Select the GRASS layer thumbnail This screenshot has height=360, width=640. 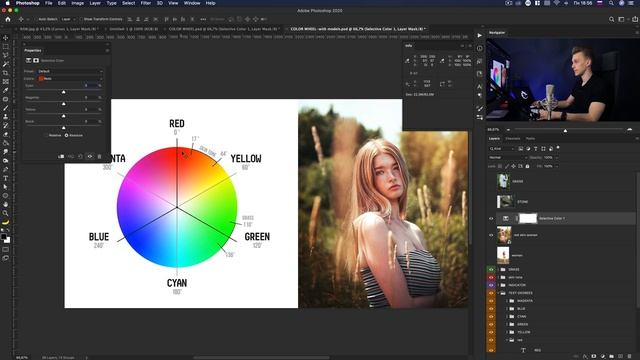point(503,181)
